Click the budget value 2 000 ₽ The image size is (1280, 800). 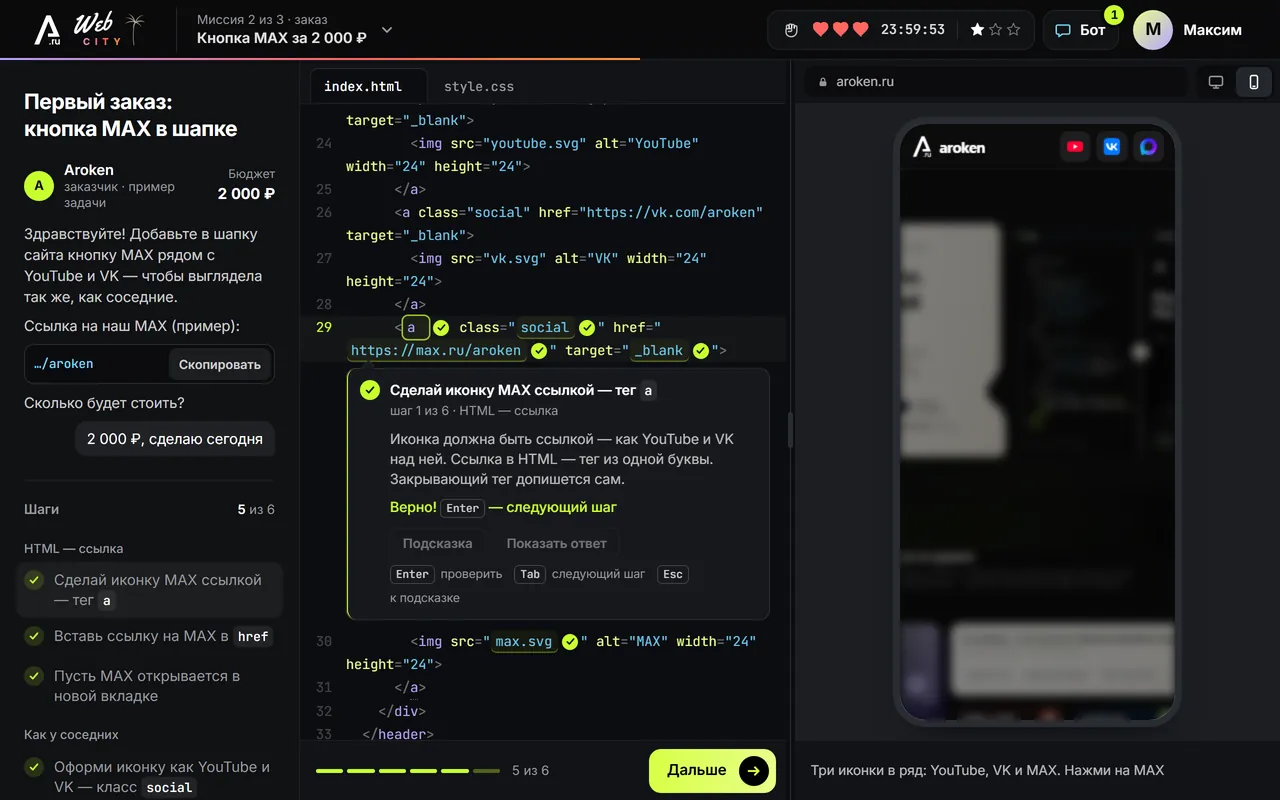click(x=246, y=193)
